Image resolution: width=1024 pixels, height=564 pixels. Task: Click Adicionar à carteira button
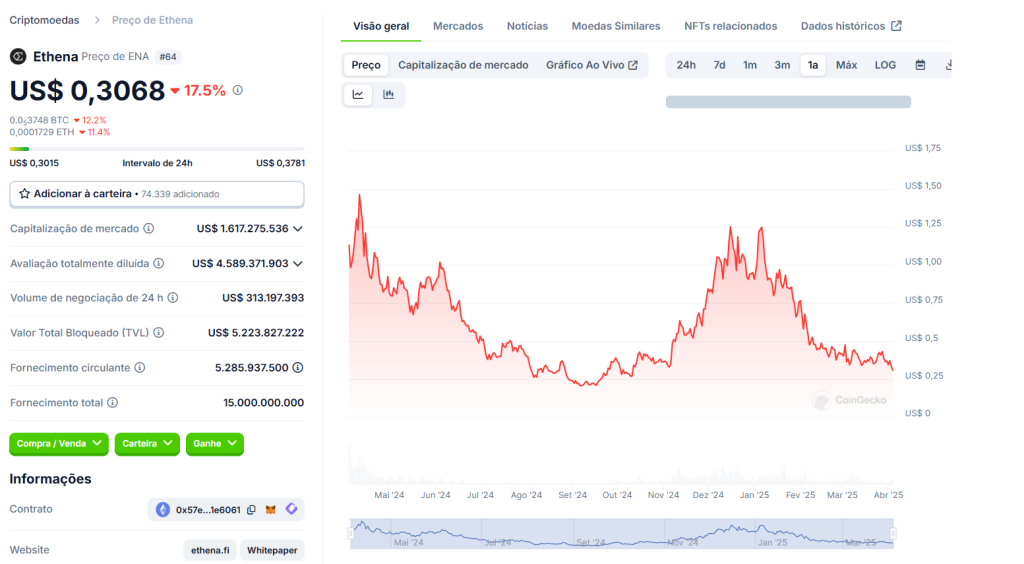pyautogui.click(x=157, y=194)
